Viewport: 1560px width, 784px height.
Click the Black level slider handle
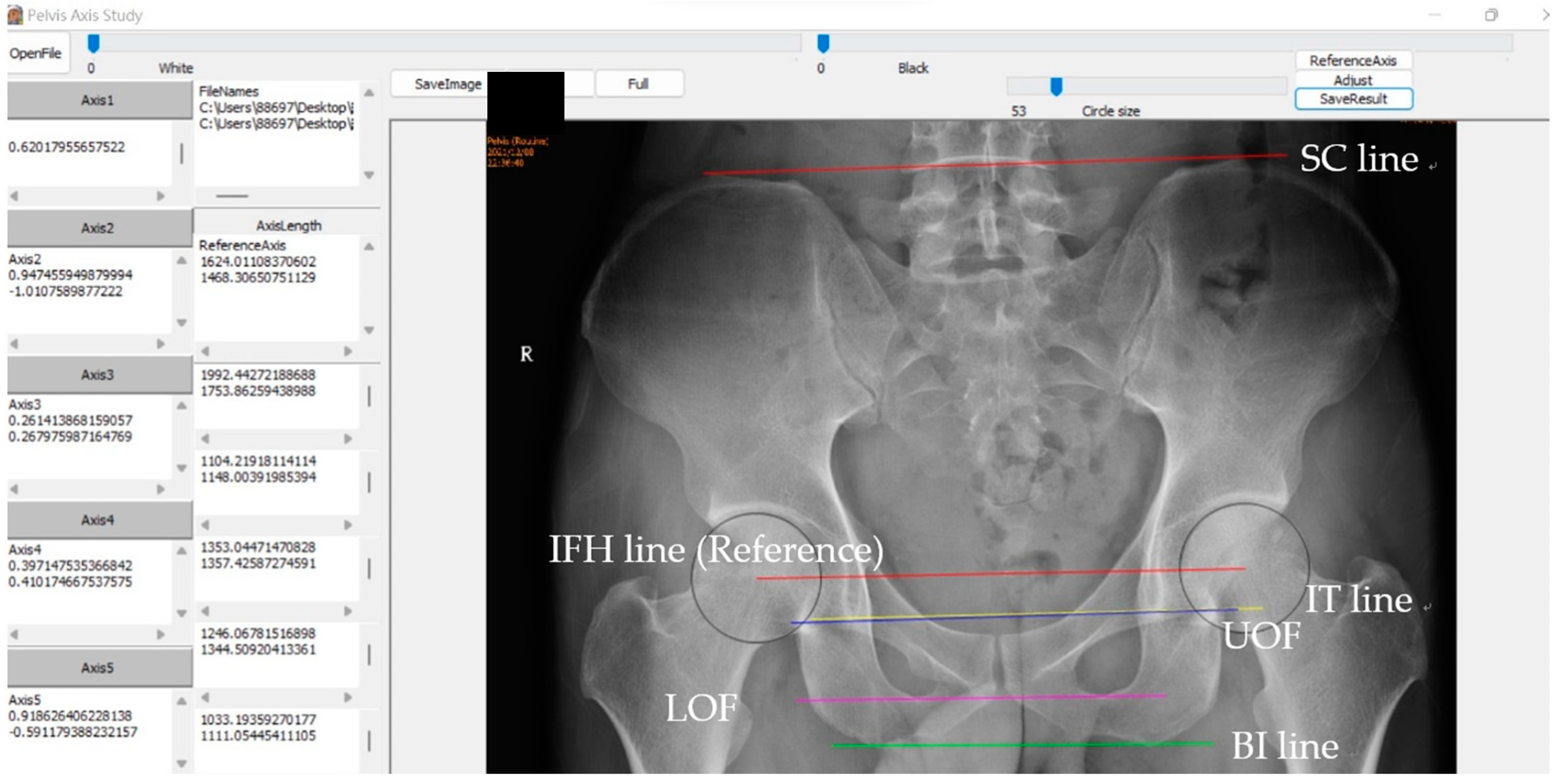[823, 43]
